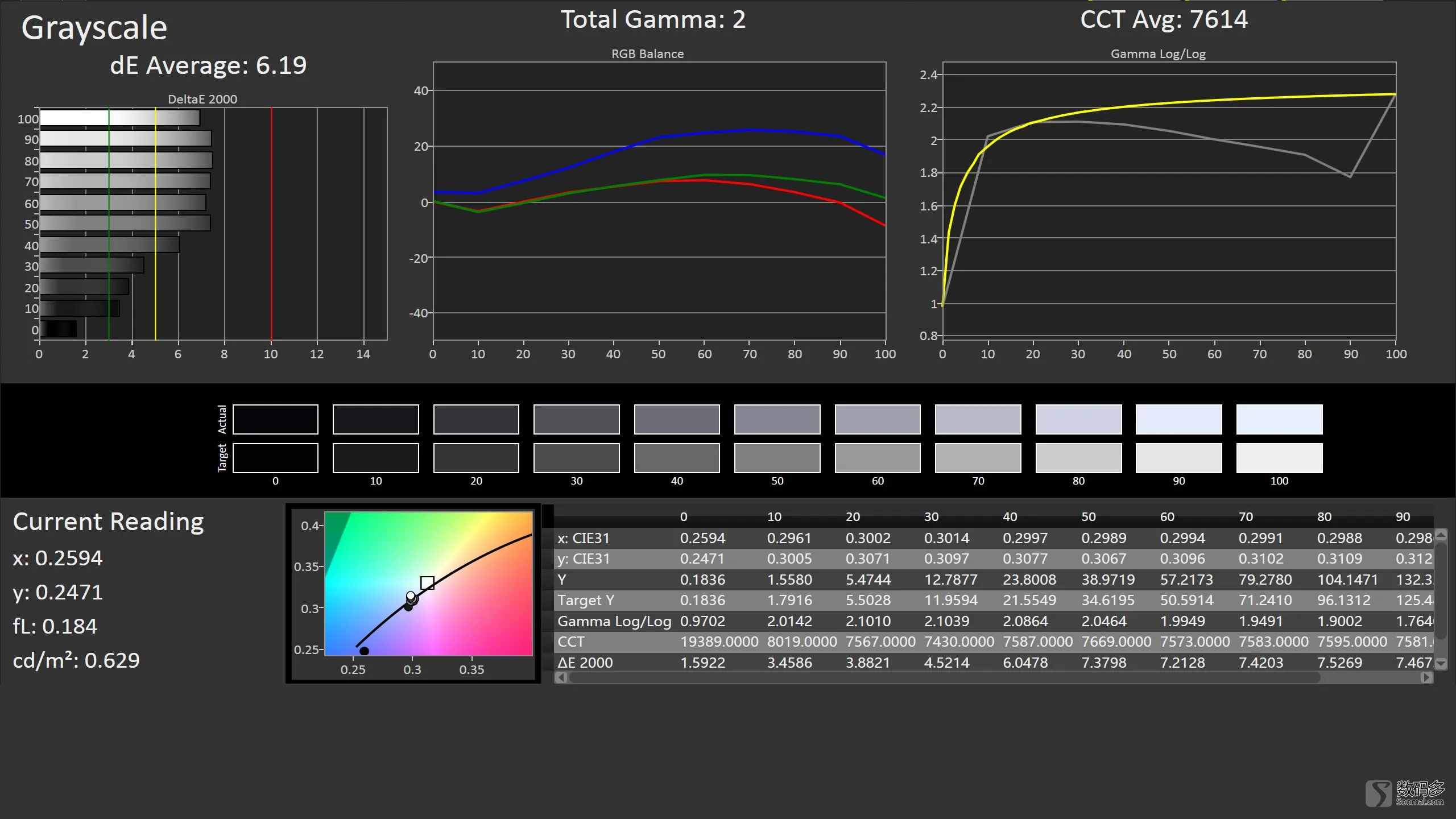Click the Gamma Log/Log cell 2.1039
The image size is (1456, 819).
tap(946, 621)
